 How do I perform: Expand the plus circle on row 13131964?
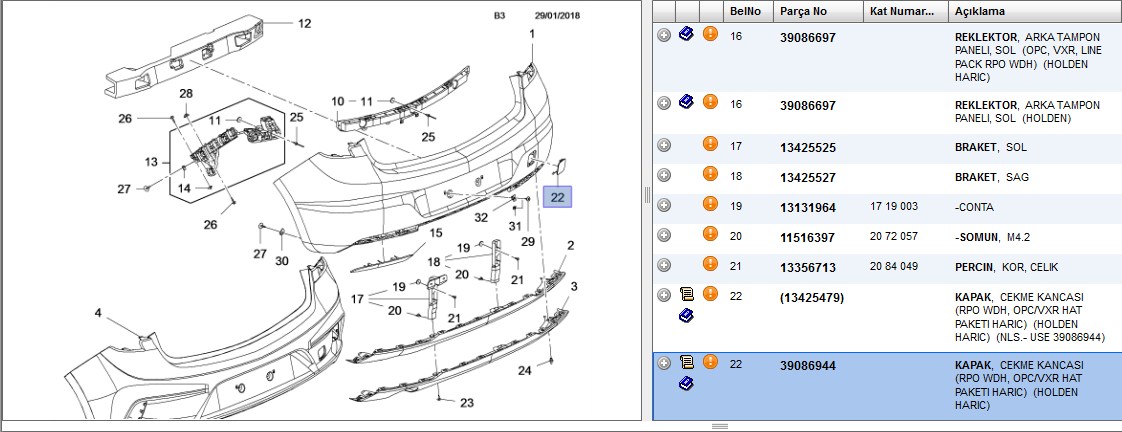(664, 205)
